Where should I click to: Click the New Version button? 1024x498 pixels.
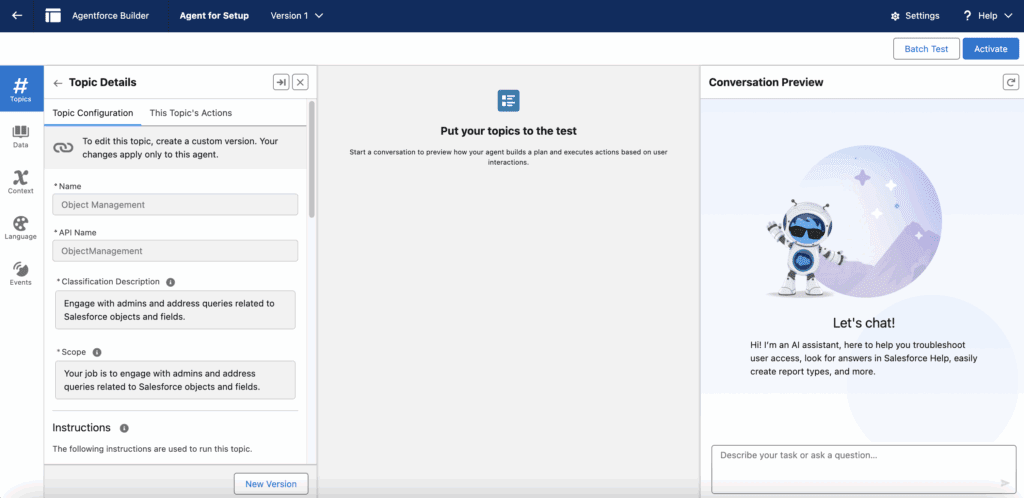click(x=271, y=484)
